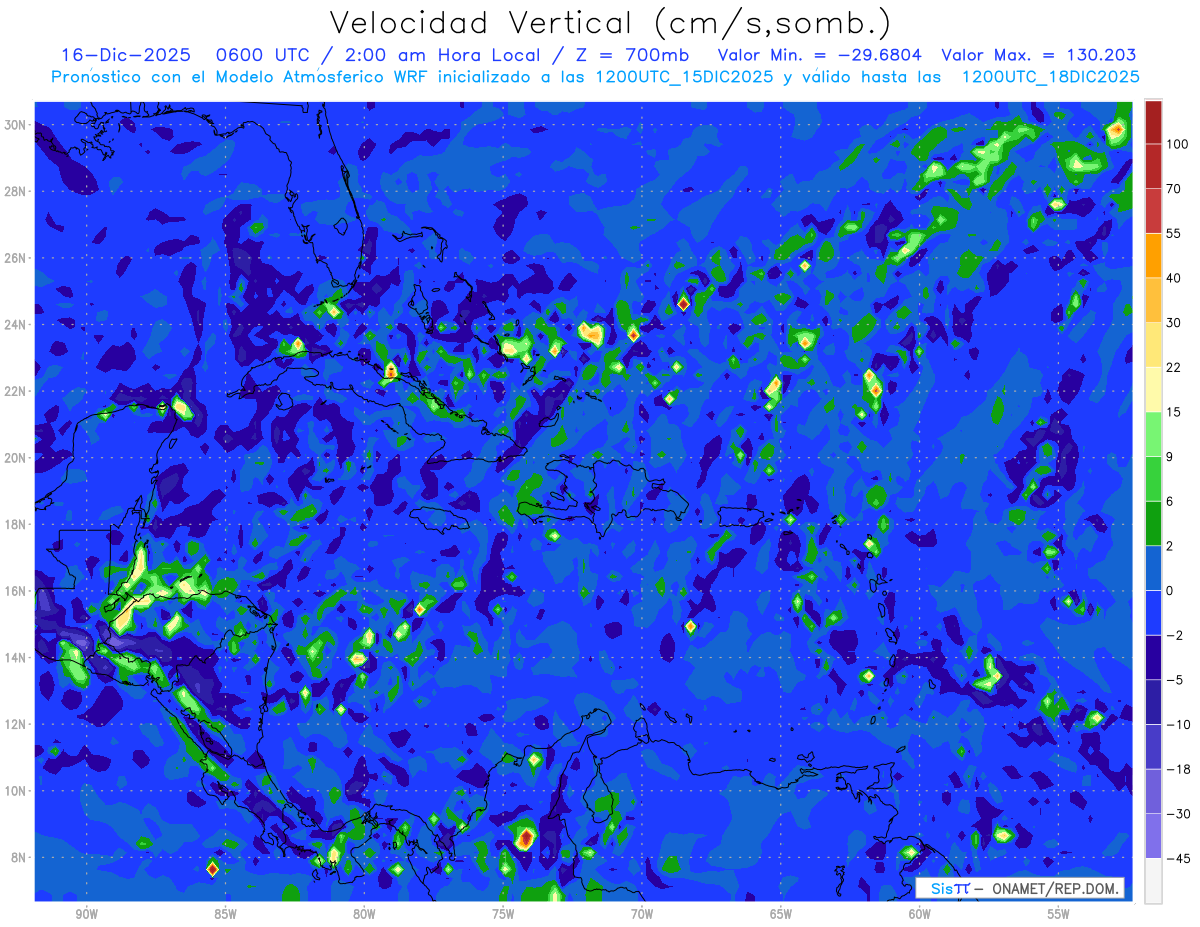Image resolution: width=1200 pixels, height=927 pixels.
Task: Click the '28N' latitude label
Action: tap(17, 191)
